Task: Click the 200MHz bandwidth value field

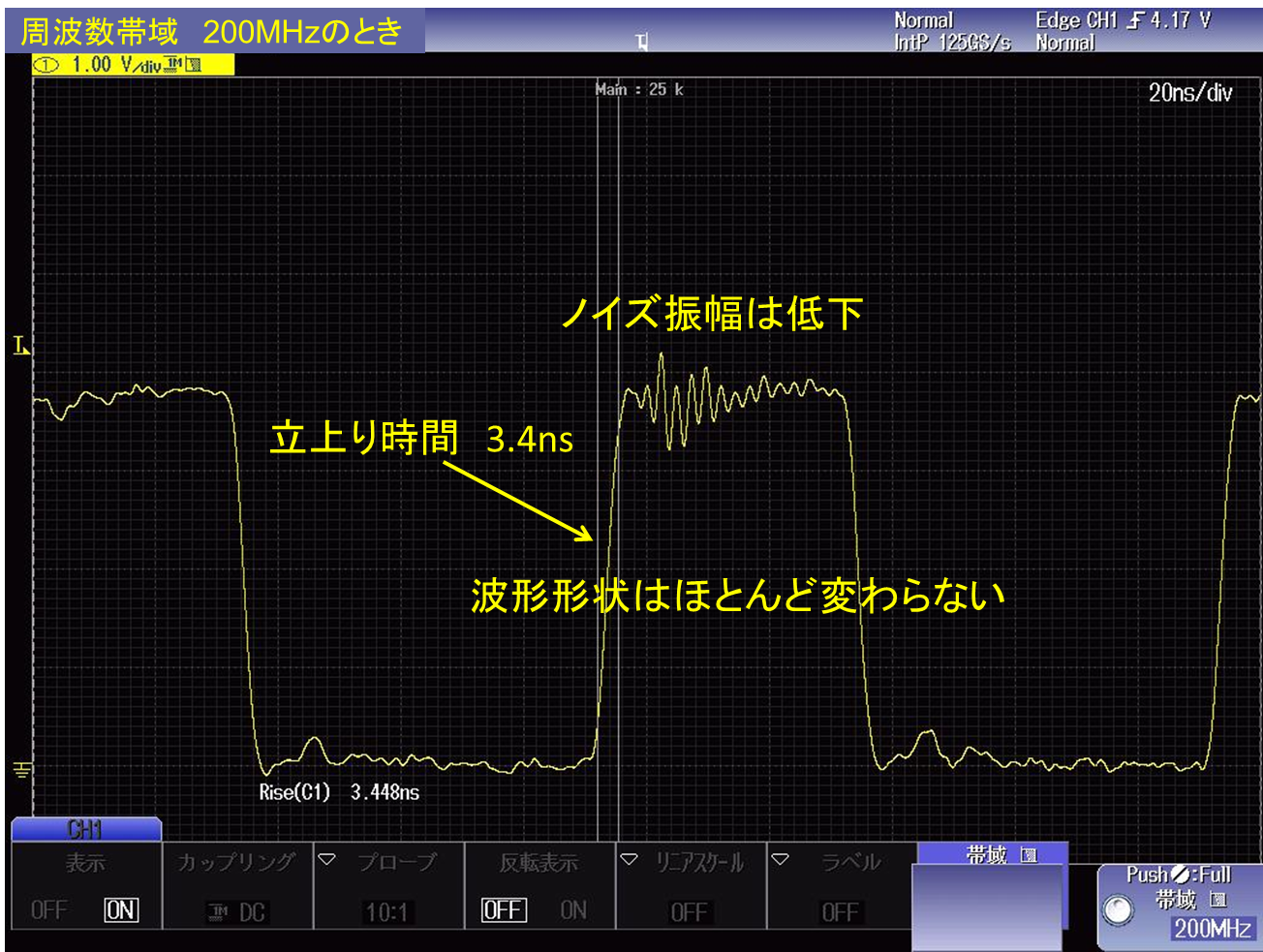Action: tap(1212, 929)
